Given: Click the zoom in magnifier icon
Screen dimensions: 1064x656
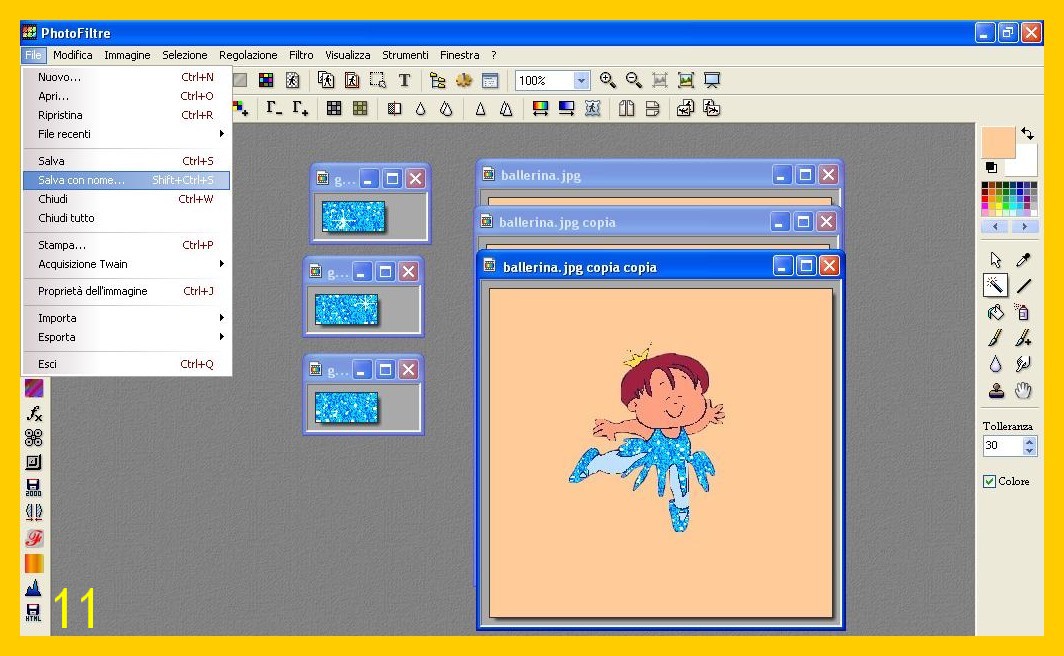Looking at the screenshot, I should point(607,81).
